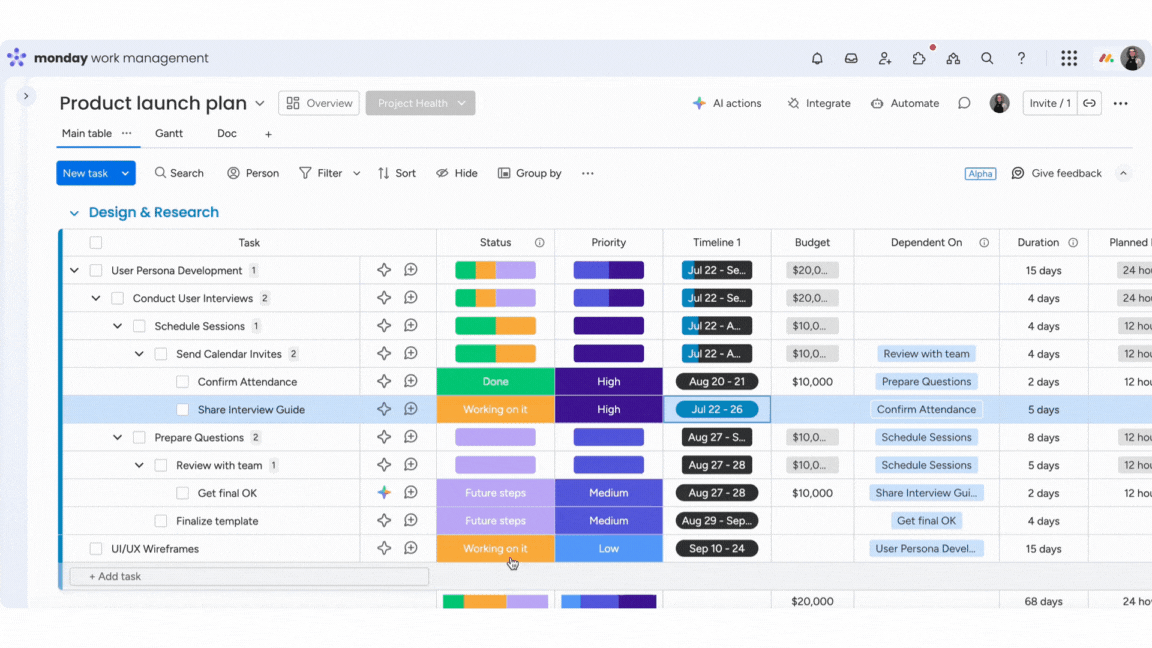Collapse the Conduct User Interviews subtasks
This screenshot has width=1152, height=648.
point(96,298)
